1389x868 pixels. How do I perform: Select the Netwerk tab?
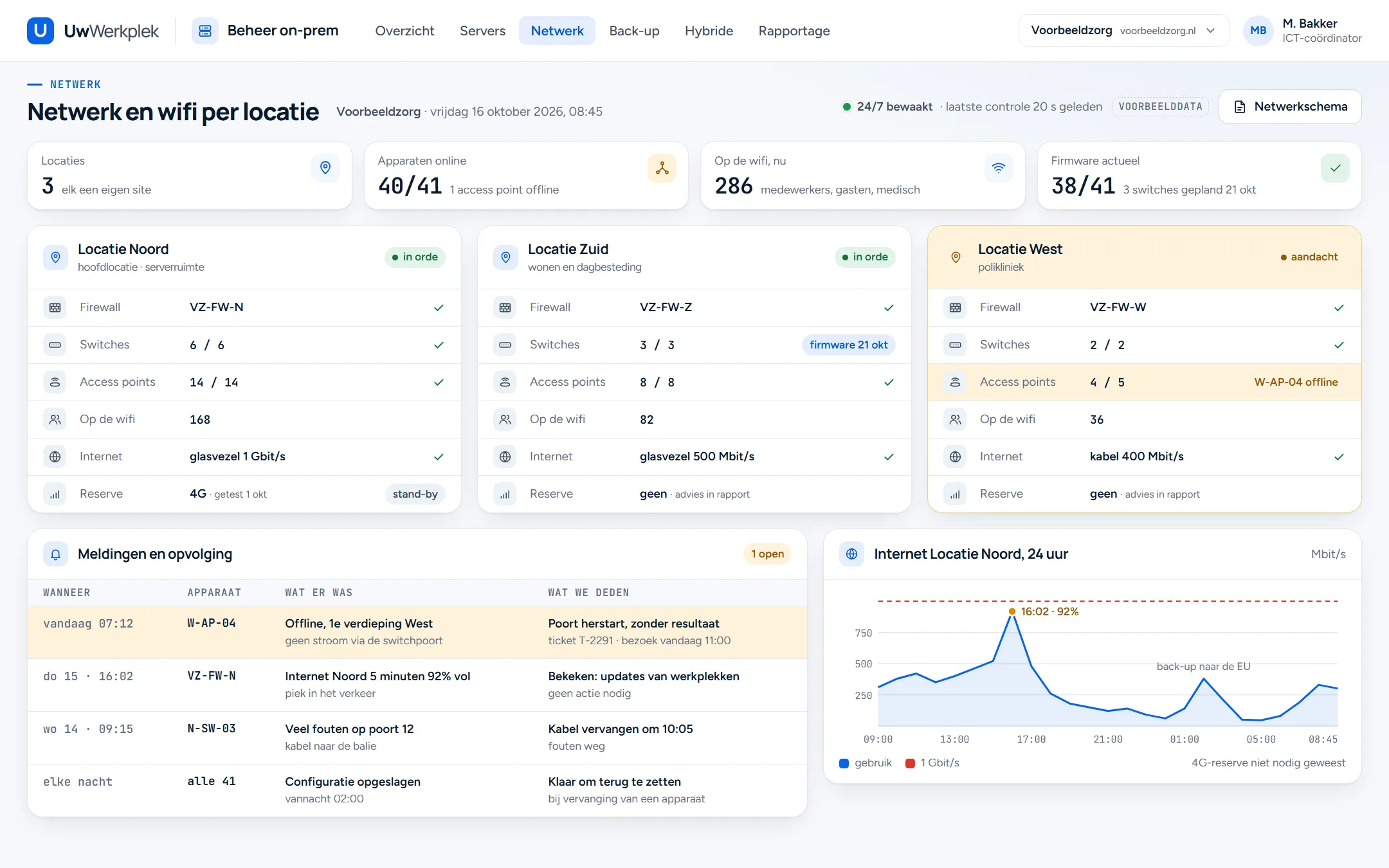pyautogui.click(x=557, y=30)
